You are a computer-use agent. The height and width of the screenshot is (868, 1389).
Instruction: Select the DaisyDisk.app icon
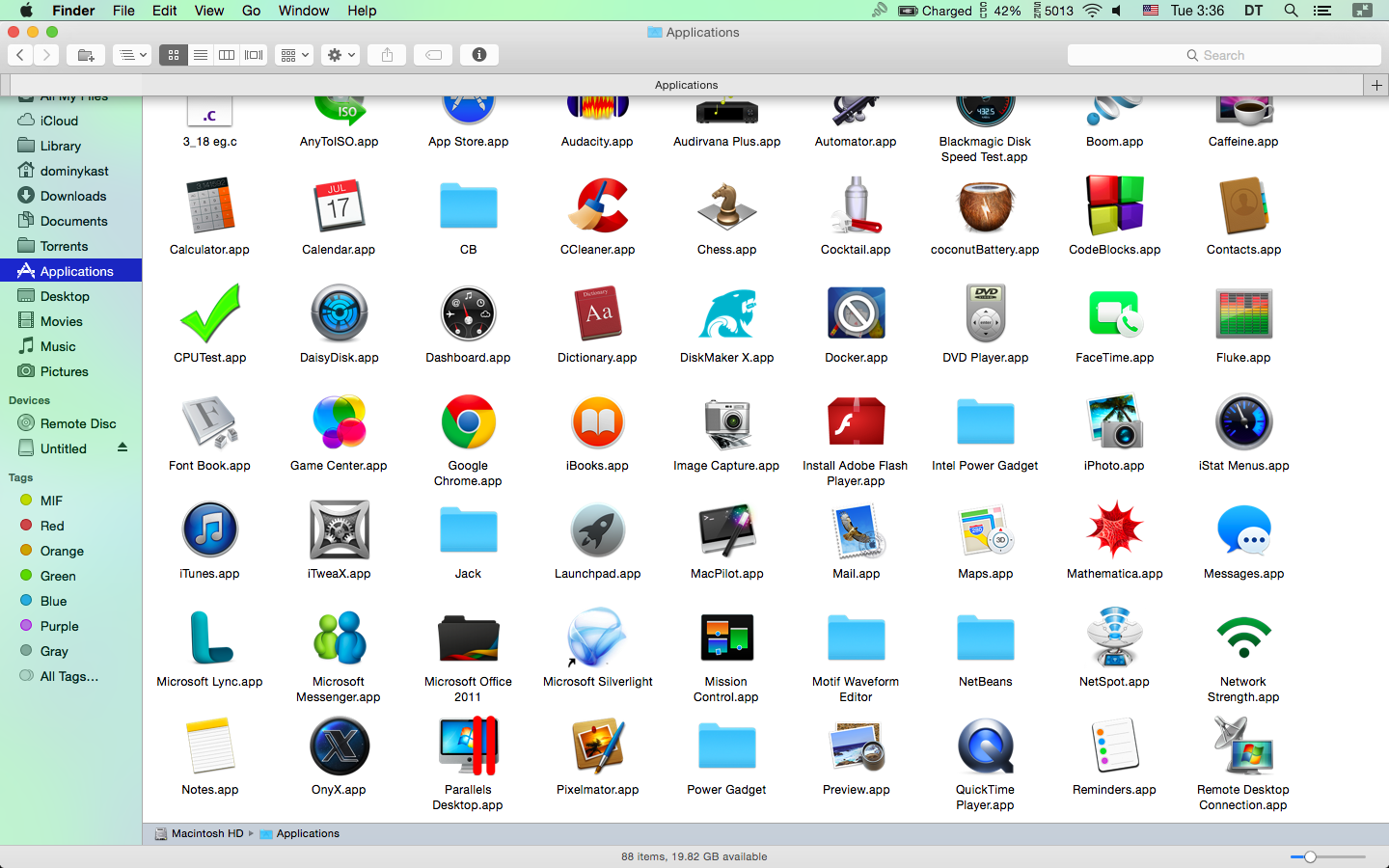tap(339, 313)
